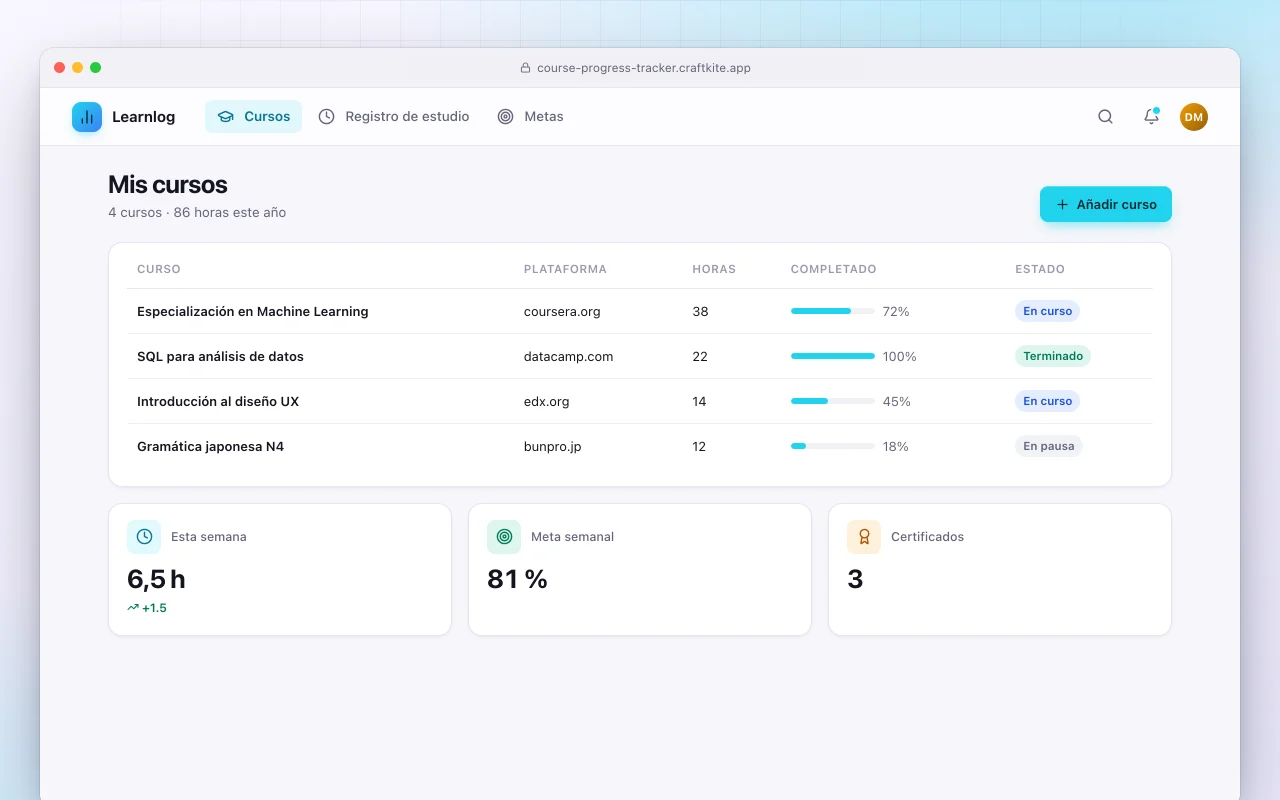Click the Terminado status badge
1280x800 pixels.
click(1053, 356)
